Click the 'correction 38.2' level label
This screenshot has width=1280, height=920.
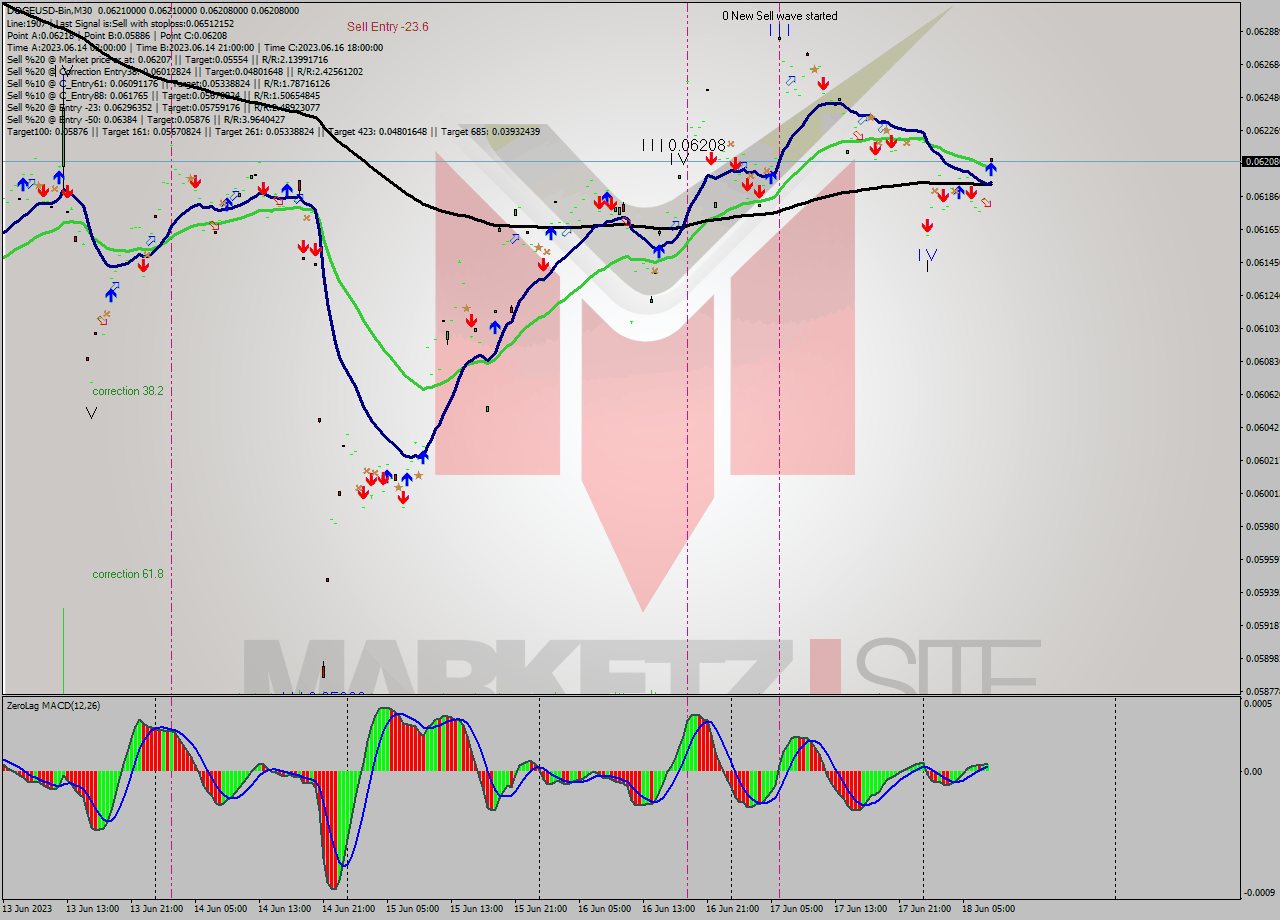[x=128, y=391]
